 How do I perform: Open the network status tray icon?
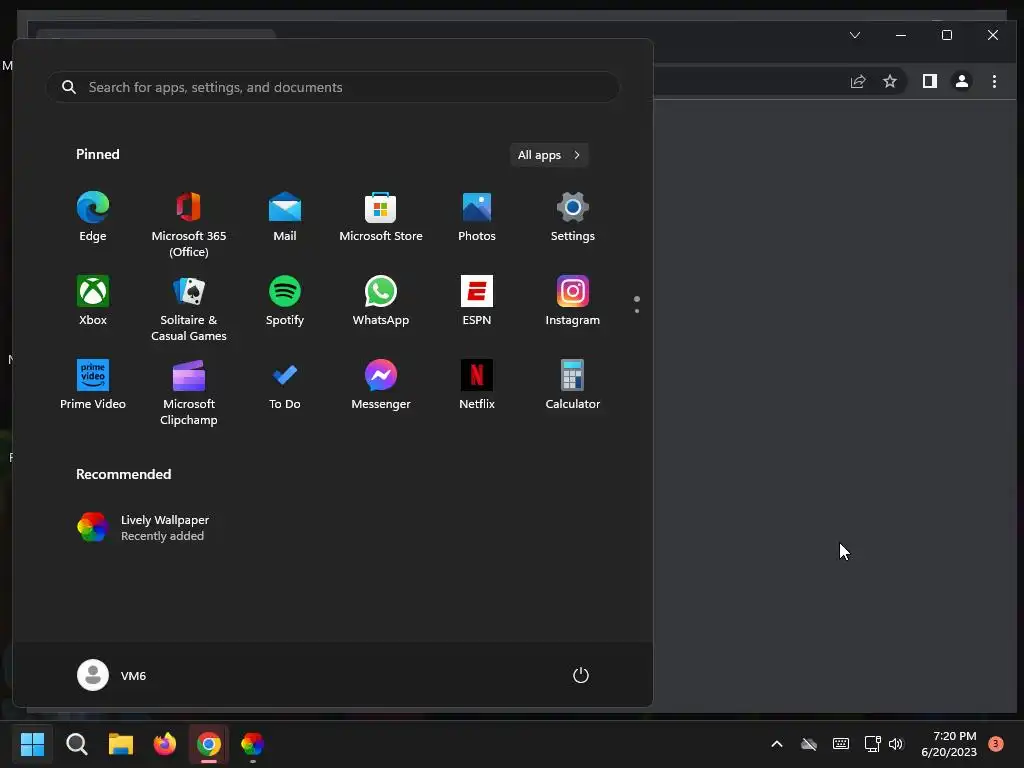point(872,744)
